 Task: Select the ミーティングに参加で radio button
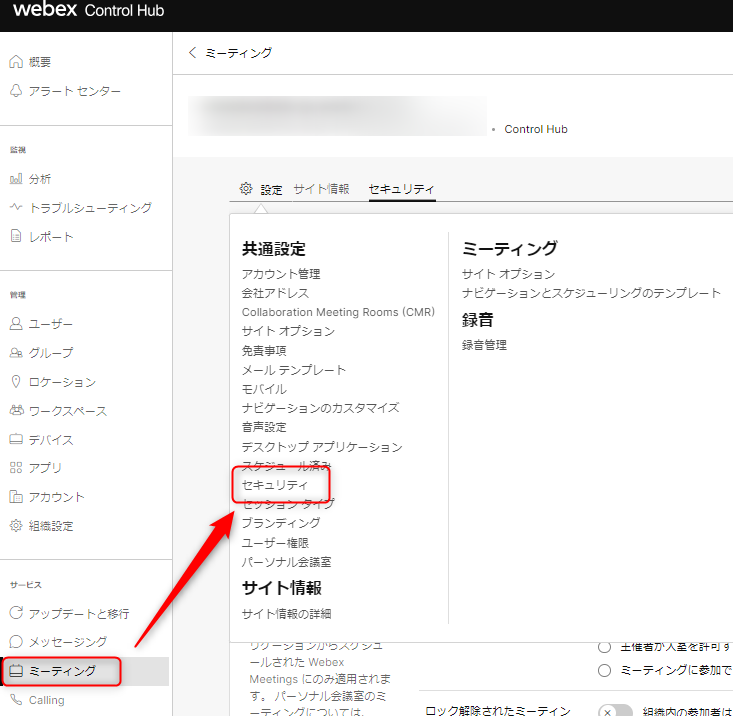[x=604, y=670]
